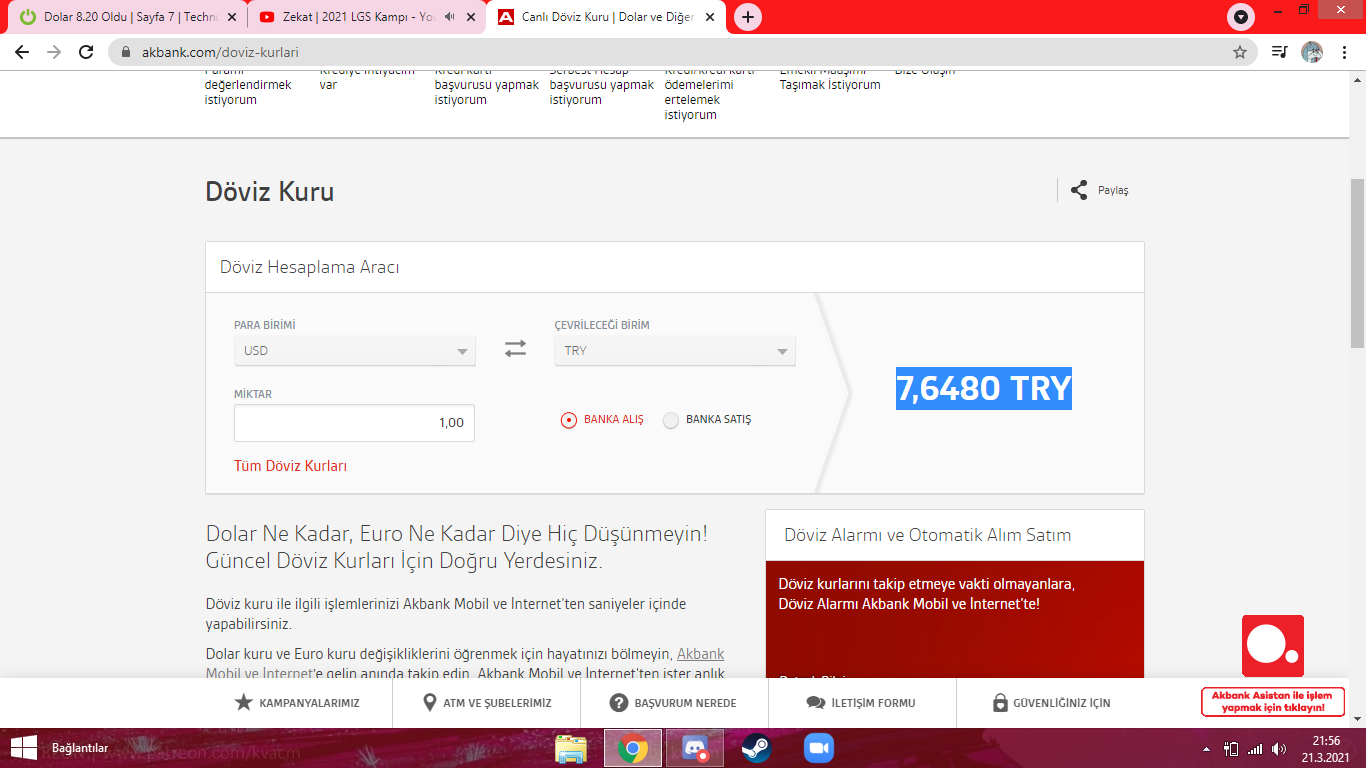Click the browser forward arrow
Image resolution: width=1366 pixels, height=768 pixels.
pos(54,52)
